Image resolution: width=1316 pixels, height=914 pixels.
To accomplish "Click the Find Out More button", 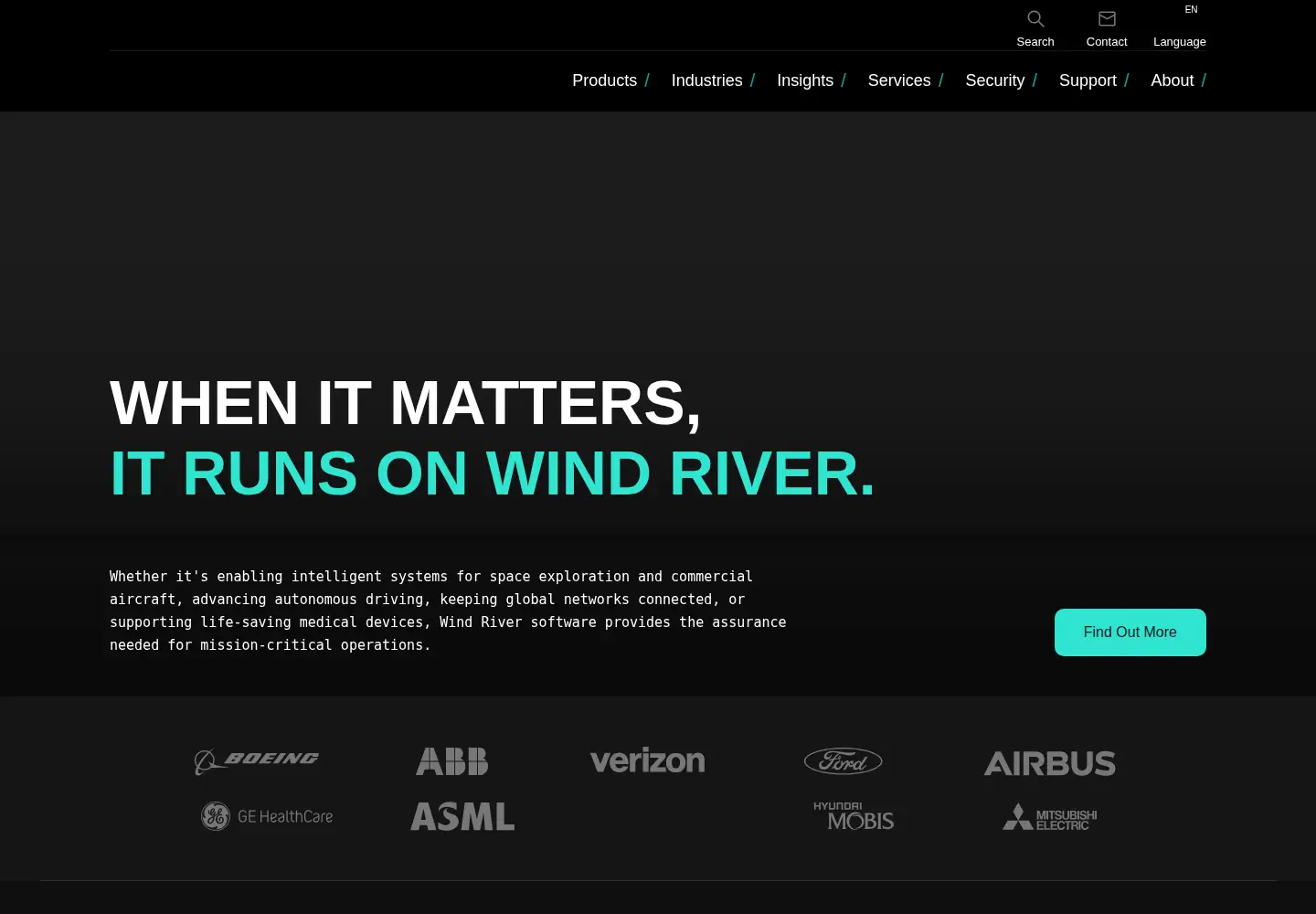I will (x=1130, y=632).
